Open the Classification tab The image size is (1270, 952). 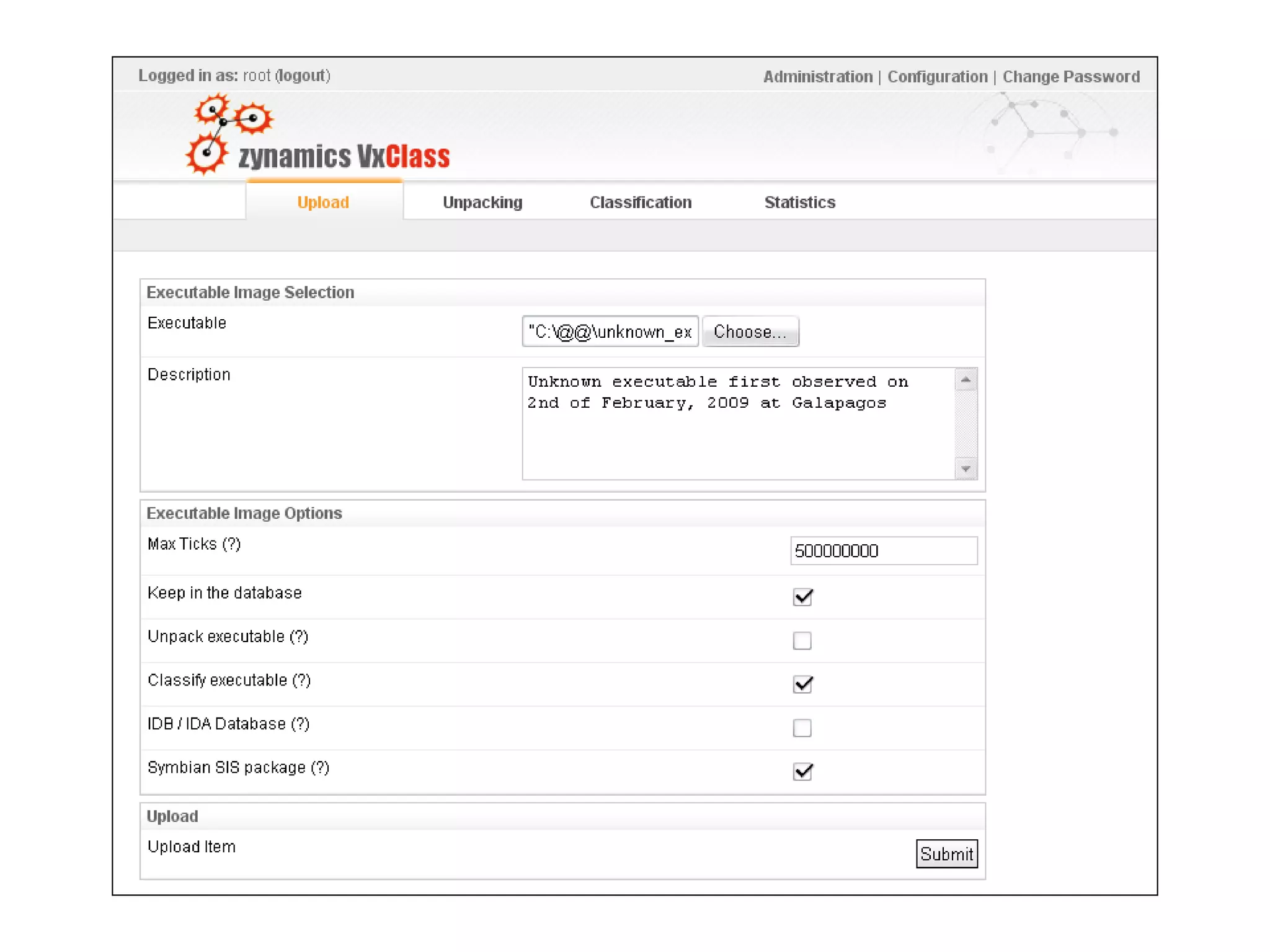click(640, 203)
